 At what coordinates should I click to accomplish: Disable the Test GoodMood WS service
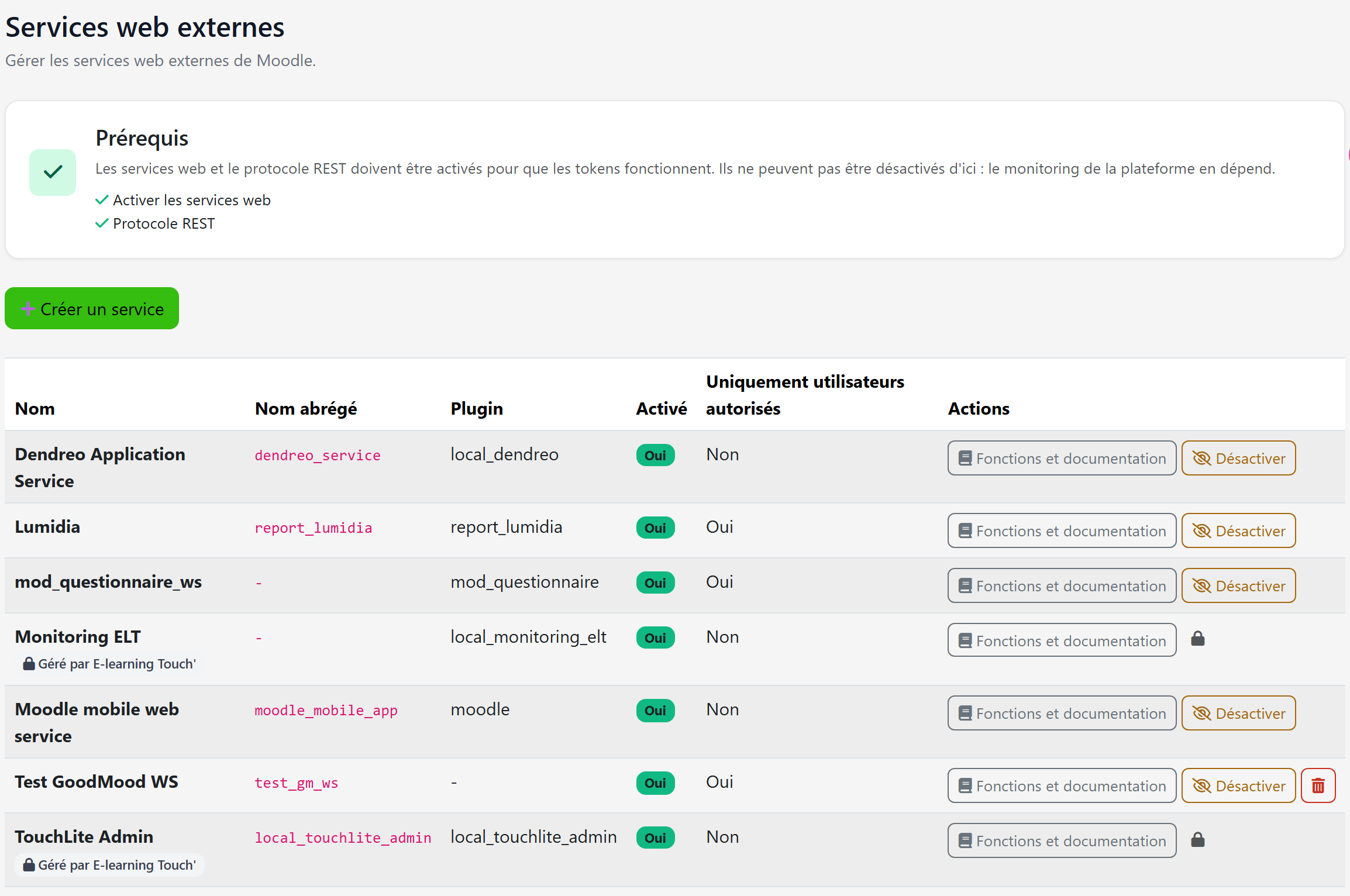(x=1238, y=785)
